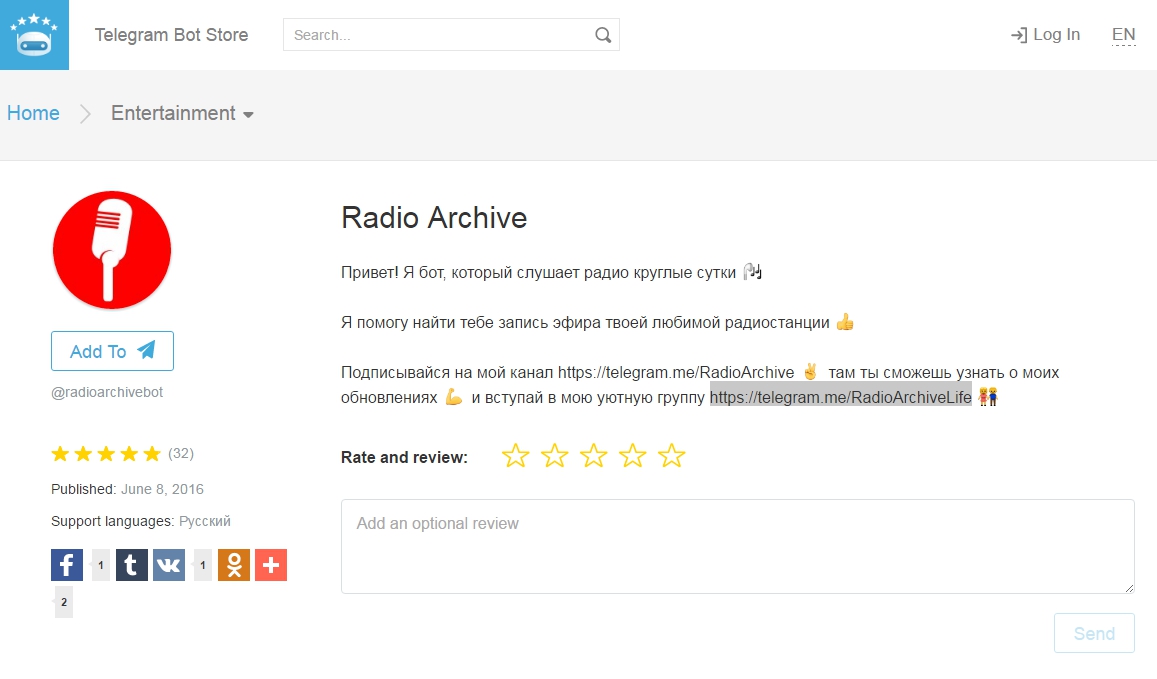
Task: Share on Tumblr icon
Action: (x=131, y=565)
